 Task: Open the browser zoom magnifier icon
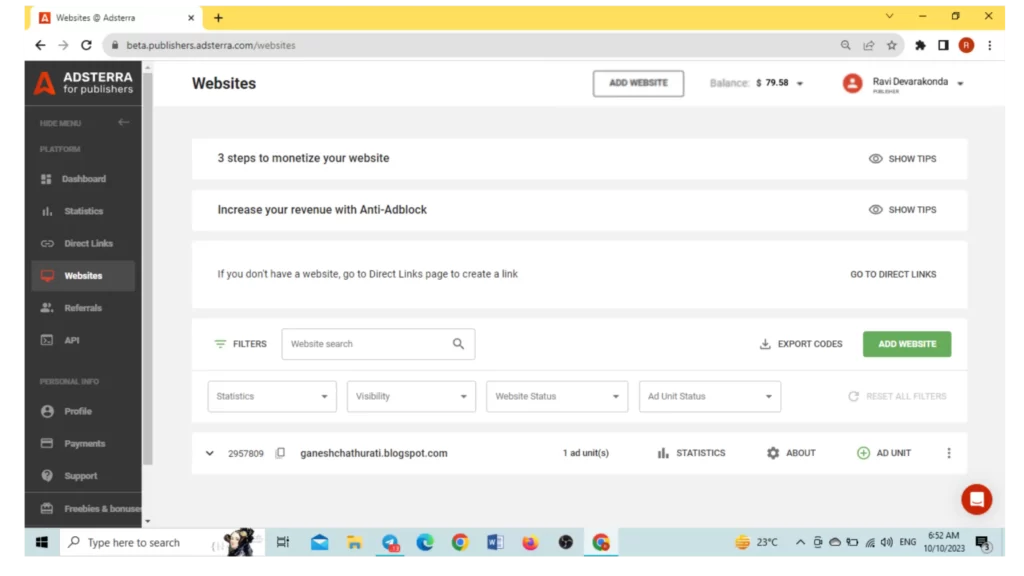[846, 45]
